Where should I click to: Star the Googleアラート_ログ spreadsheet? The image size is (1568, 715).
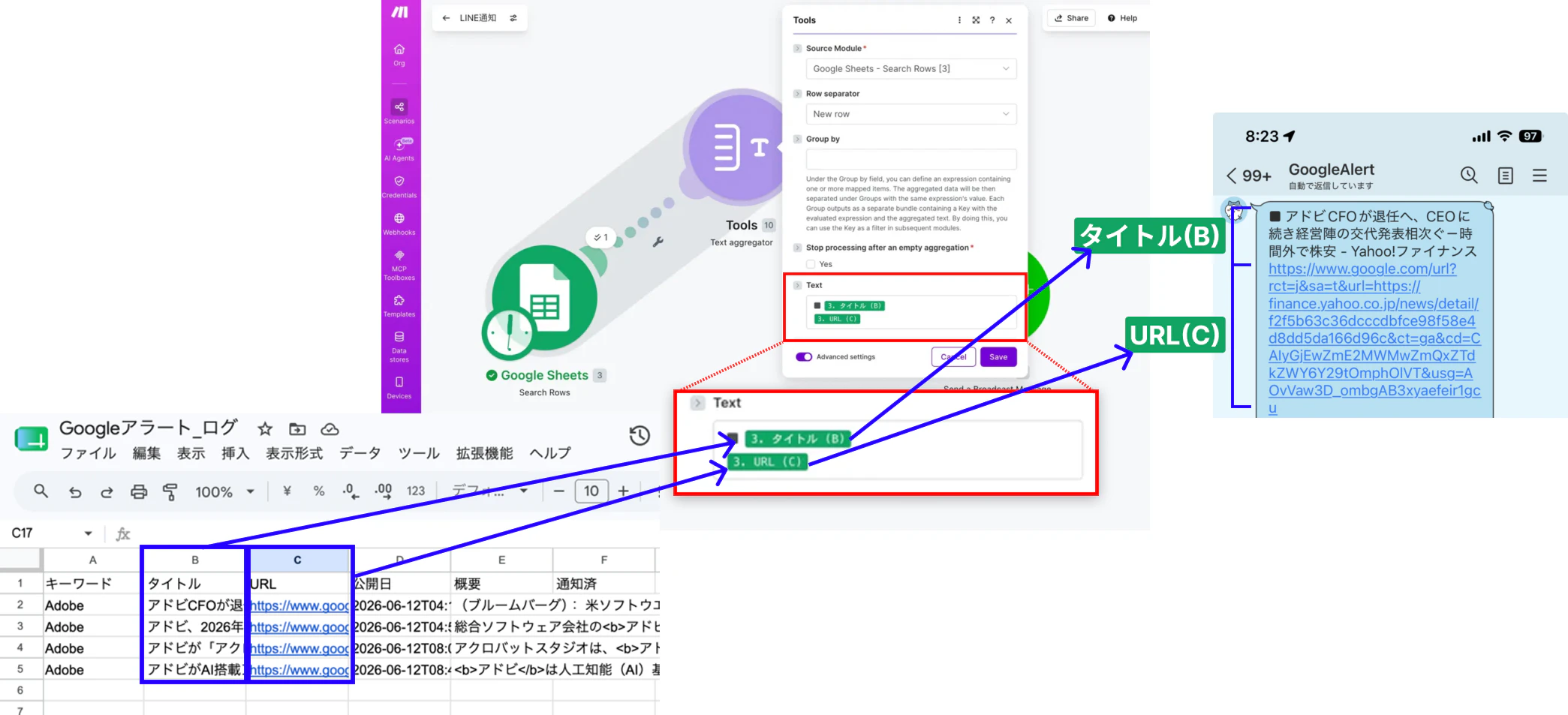point(265,429)
